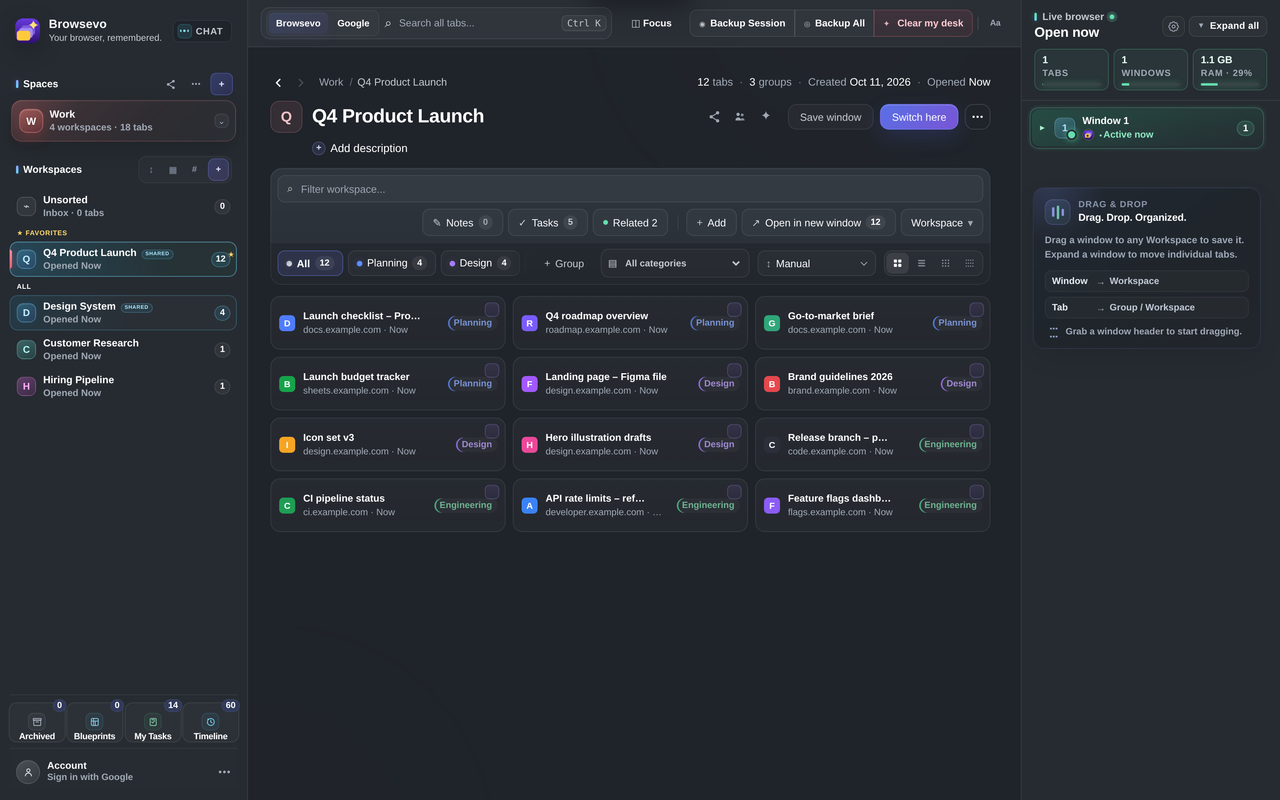Screen dimensions: 1280x800
Task: Expand Window 1 in live browser
Action: tap(1042, 127)
